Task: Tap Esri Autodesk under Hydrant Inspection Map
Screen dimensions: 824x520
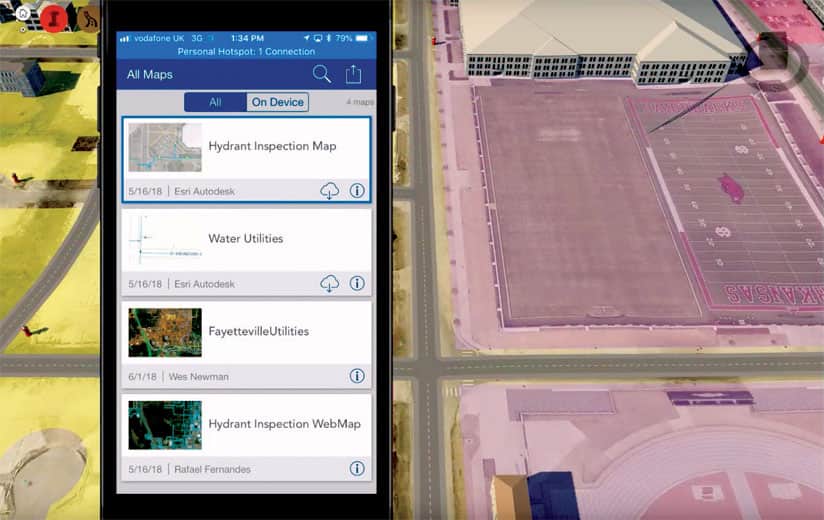Action: 204,191
